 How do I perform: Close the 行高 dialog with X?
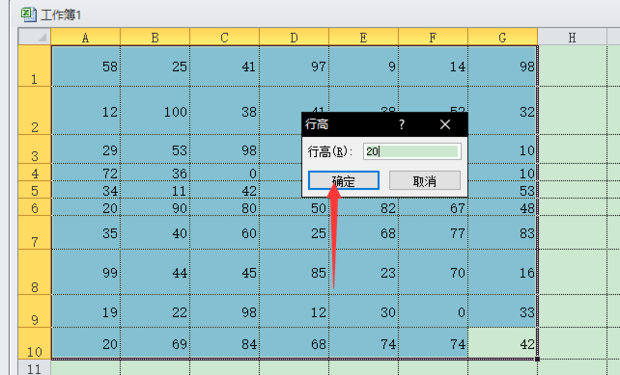[445, 125]
